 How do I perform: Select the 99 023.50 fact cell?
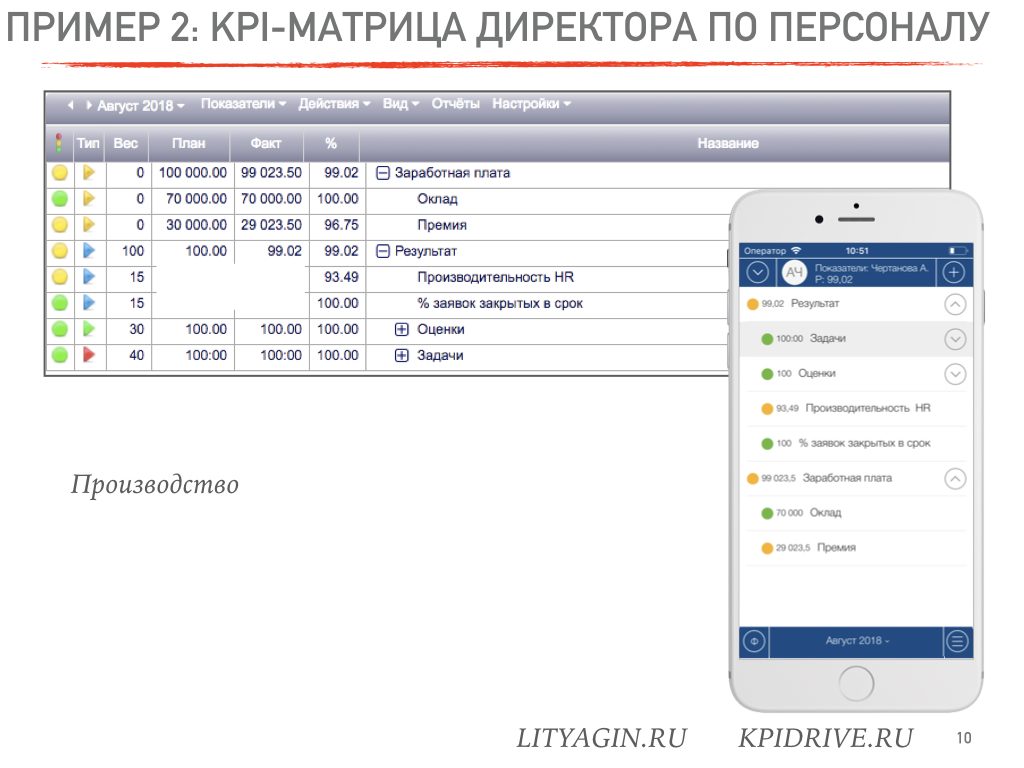pos(271,173)
